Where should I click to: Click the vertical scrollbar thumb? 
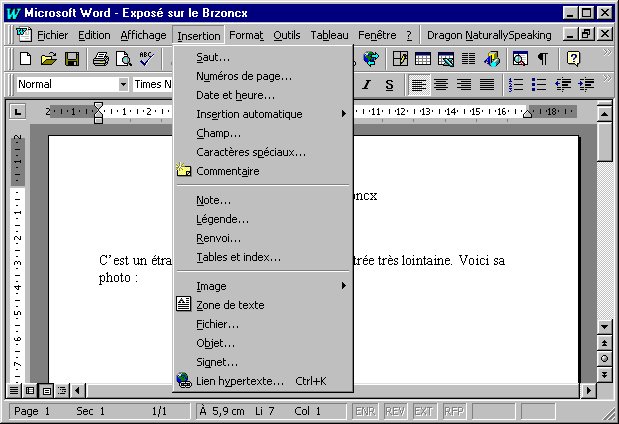pyautogui.click(x=604, y=143)
